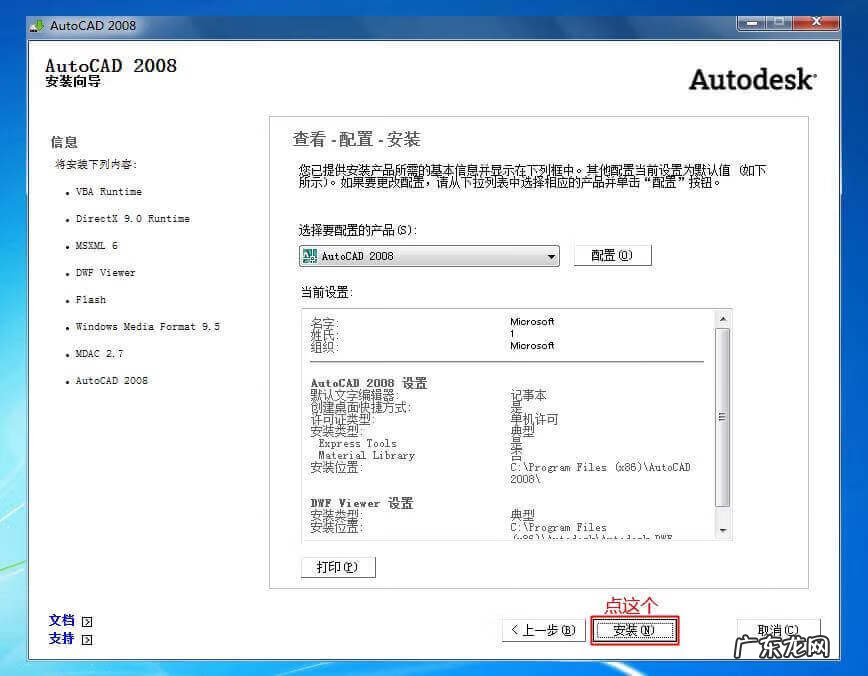Click the '当前设置:' label
Image resolution: width=868 pixels, height=676 pixels.
point(327,292)
